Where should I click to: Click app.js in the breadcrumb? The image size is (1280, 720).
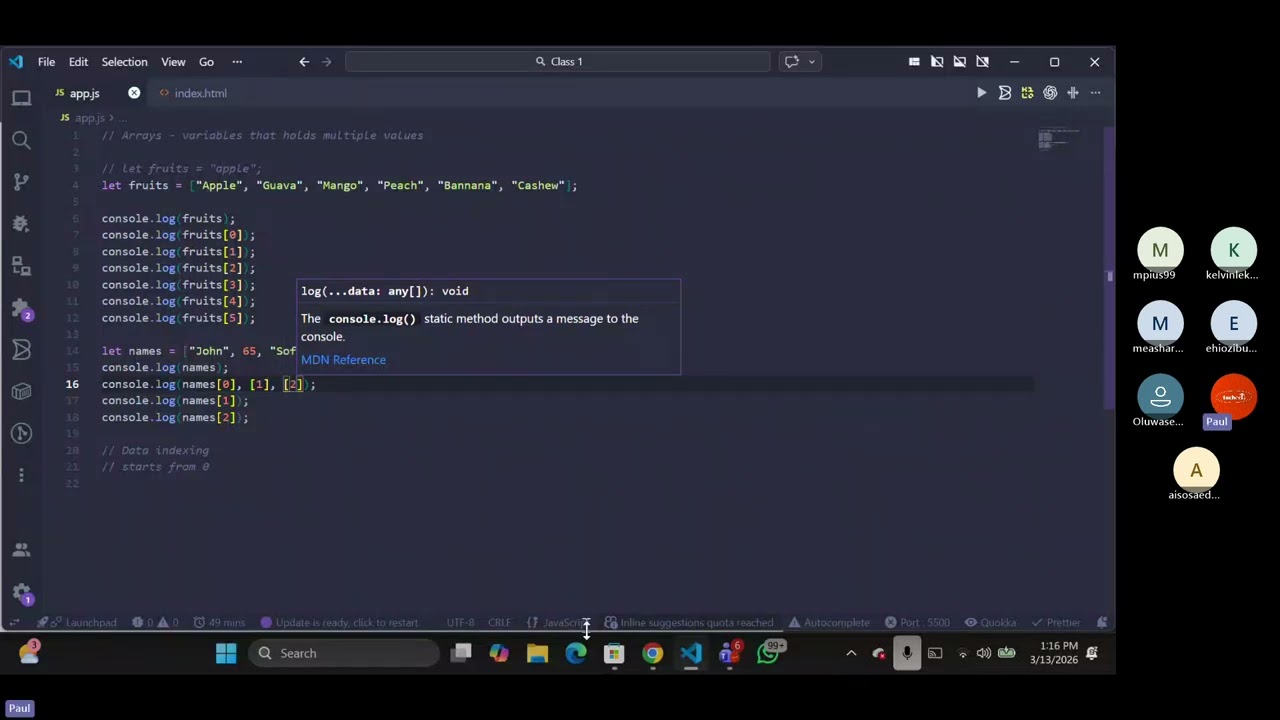[x=90, y=118]
